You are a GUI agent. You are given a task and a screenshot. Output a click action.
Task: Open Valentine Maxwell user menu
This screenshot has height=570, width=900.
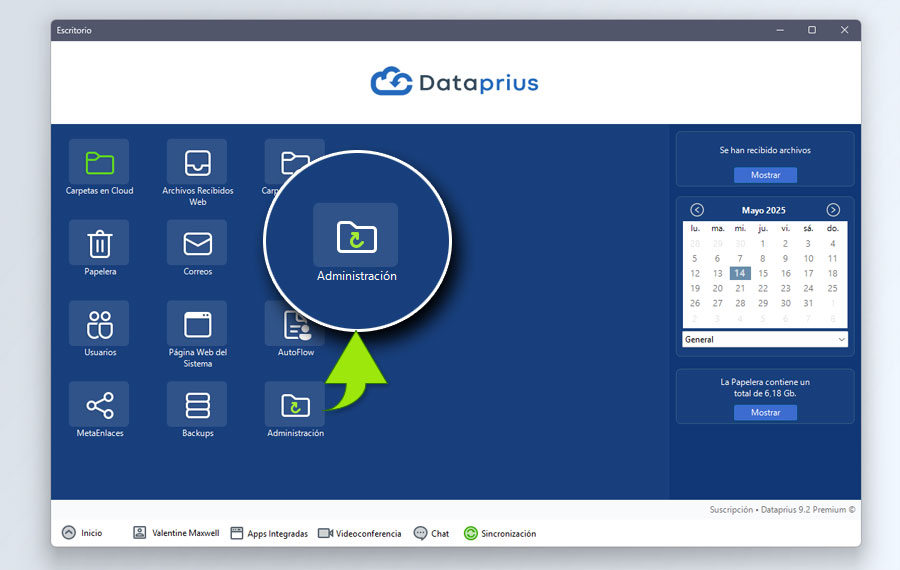coord(185,533)
